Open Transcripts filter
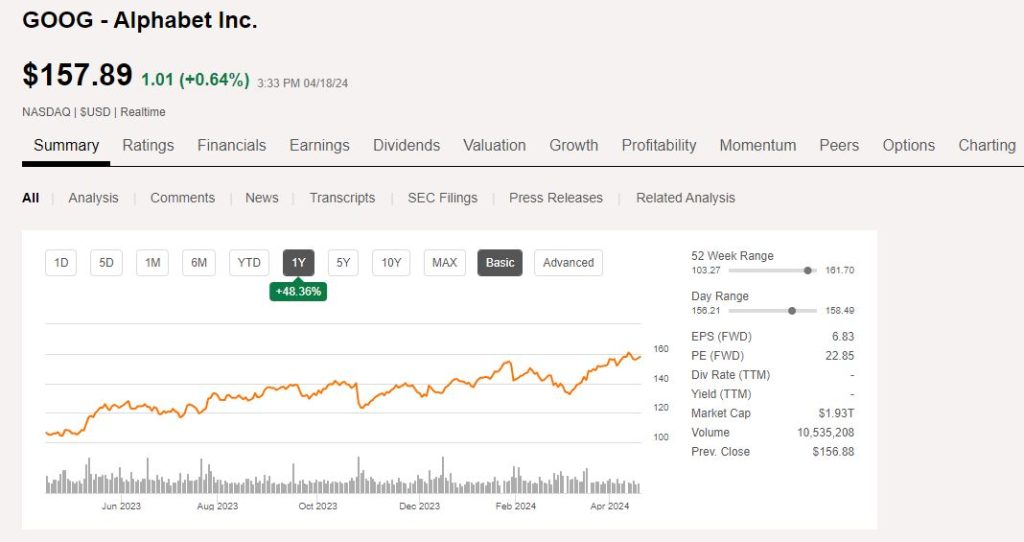This screenshot has height=542, width=1024. click(342, 198)
